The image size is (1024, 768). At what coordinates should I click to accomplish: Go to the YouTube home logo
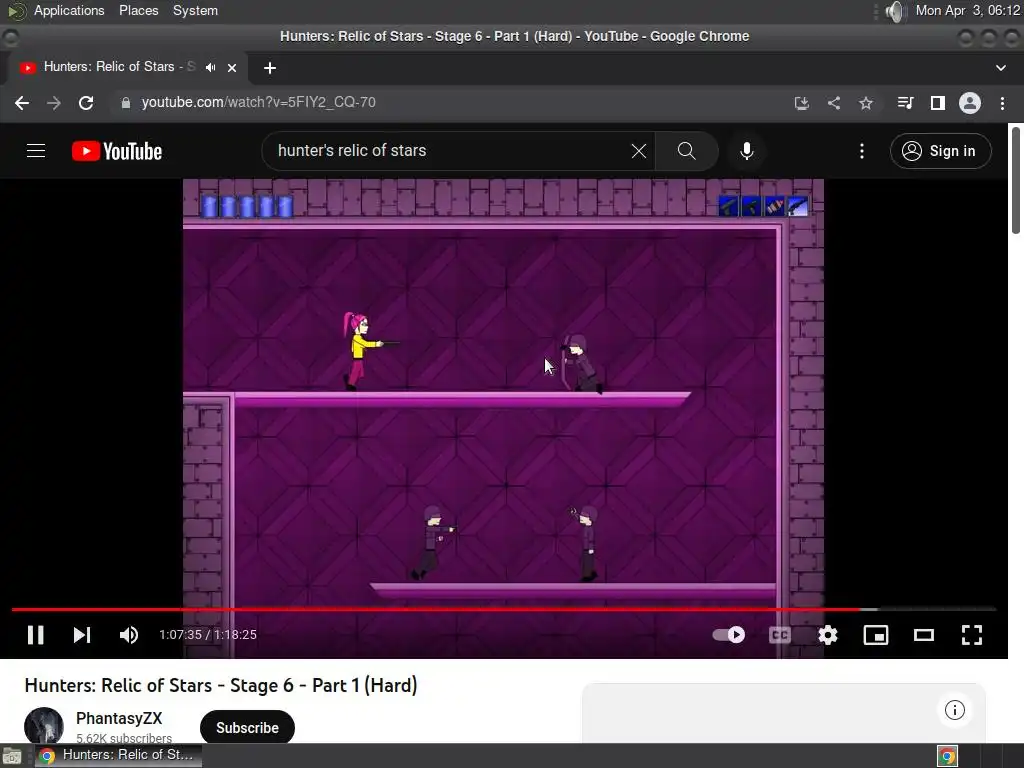(x=117, y=151)
